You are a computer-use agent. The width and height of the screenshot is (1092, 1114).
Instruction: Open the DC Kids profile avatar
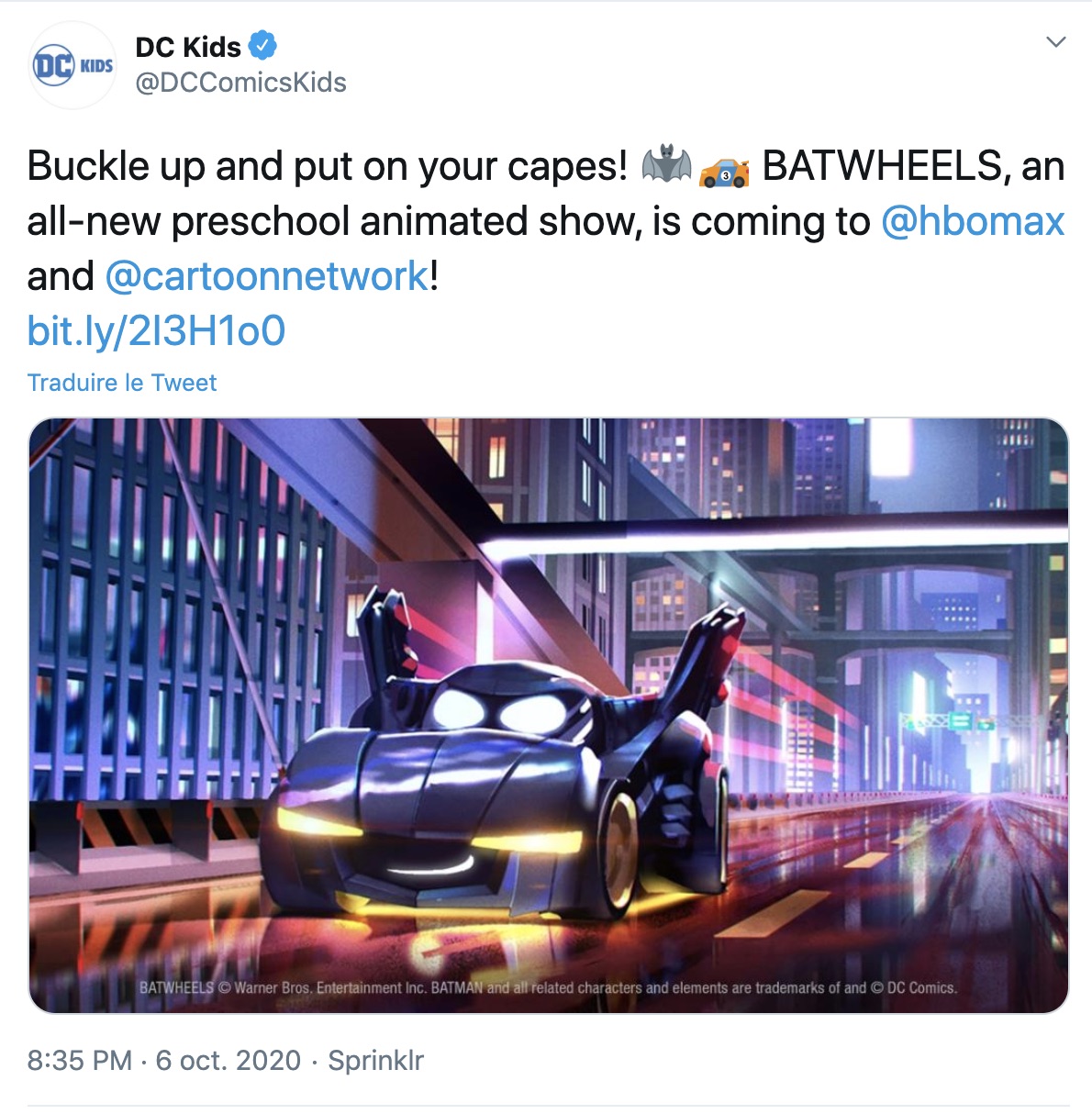[x=72, y=66]
